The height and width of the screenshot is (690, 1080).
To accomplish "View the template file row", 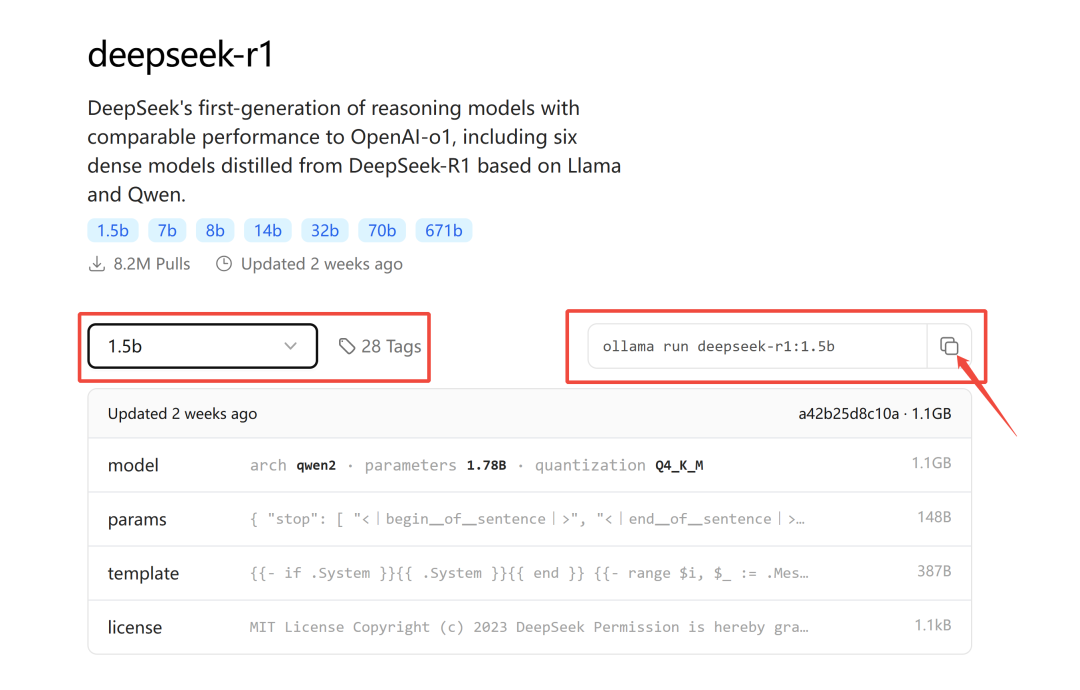I will [x=530, y=573].
